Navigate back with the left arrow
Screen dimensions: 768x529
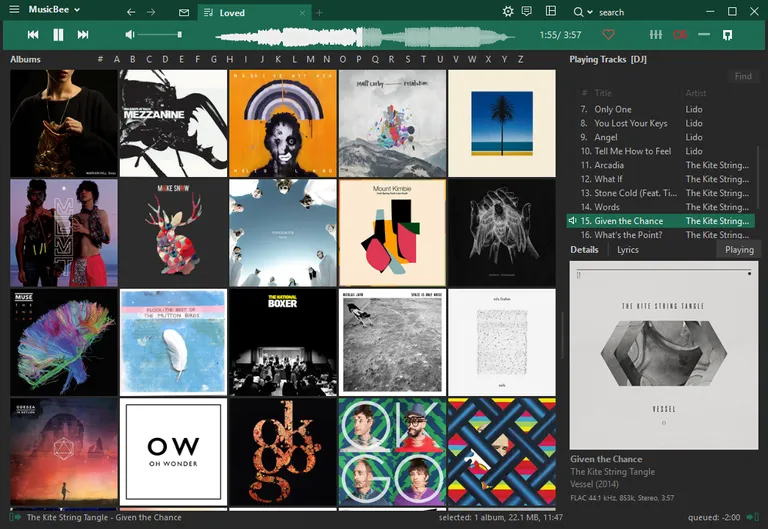tap(131, 13)
